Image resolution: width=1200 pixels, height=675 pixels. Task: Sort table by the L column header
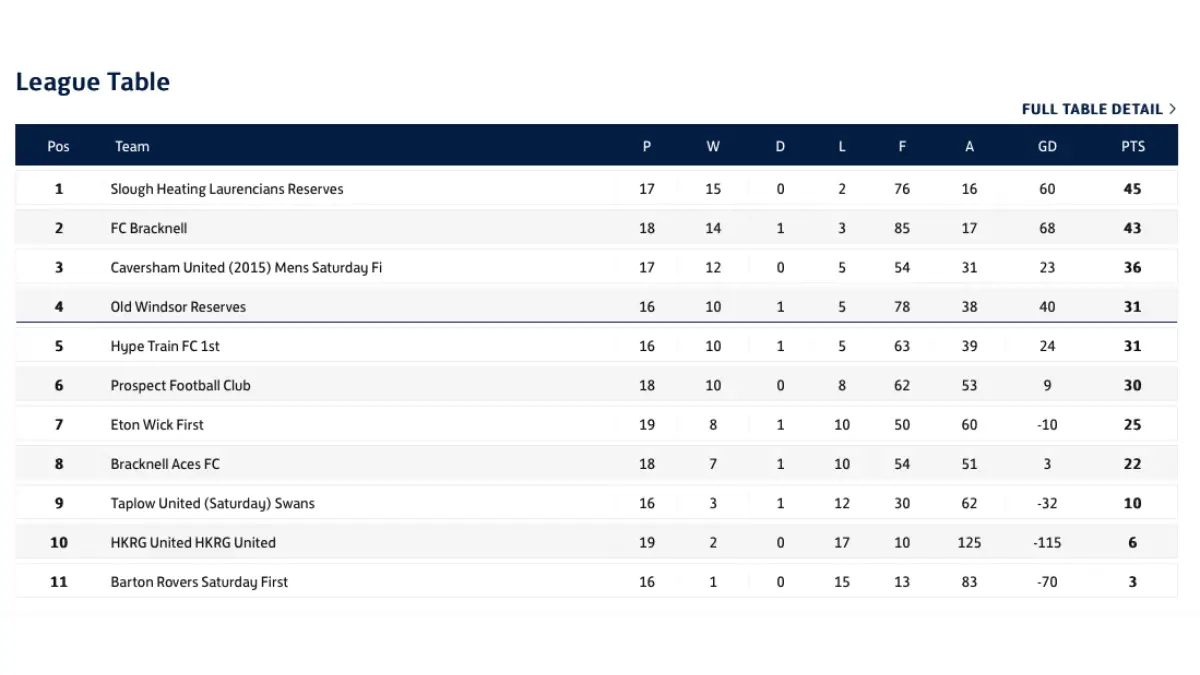(841, 146)
